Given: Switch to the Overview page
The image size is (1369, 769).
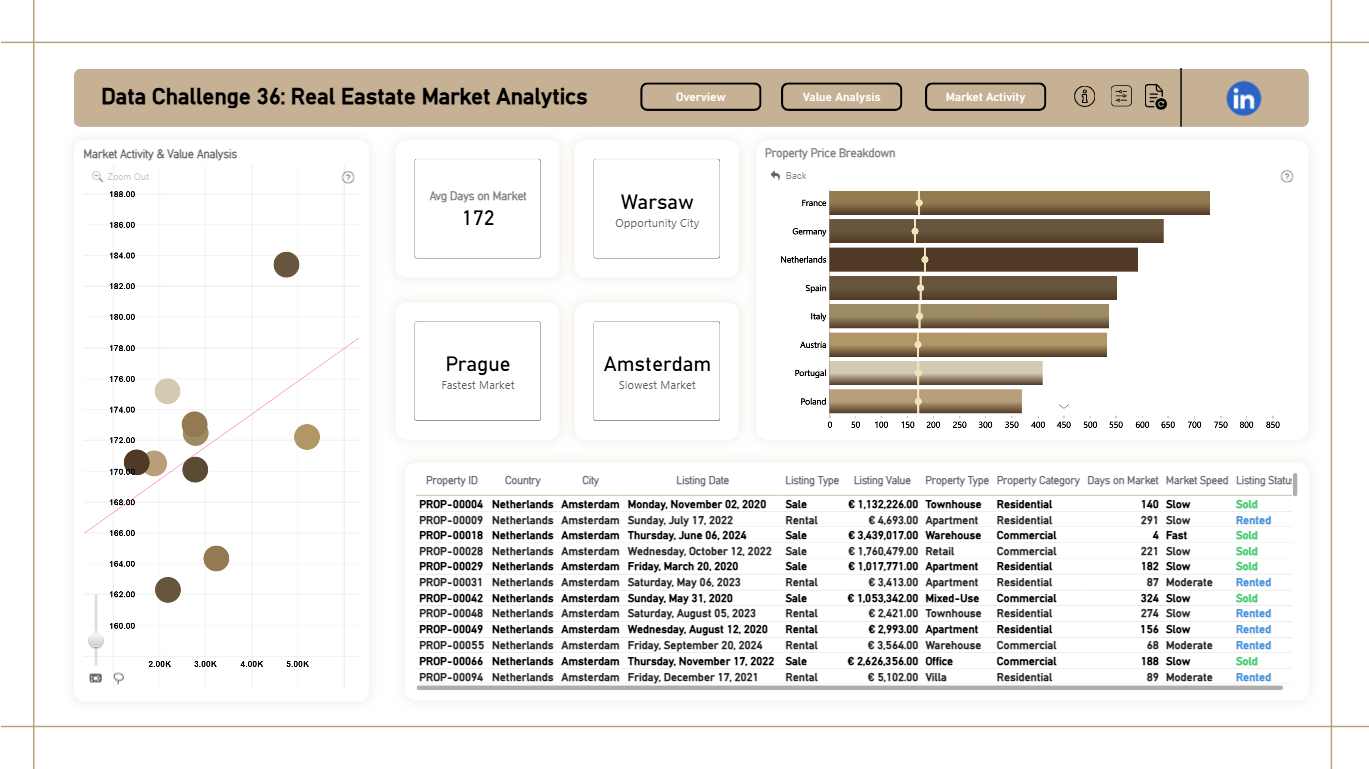Looking at the screenshot, I should click(x=700, y=97).
